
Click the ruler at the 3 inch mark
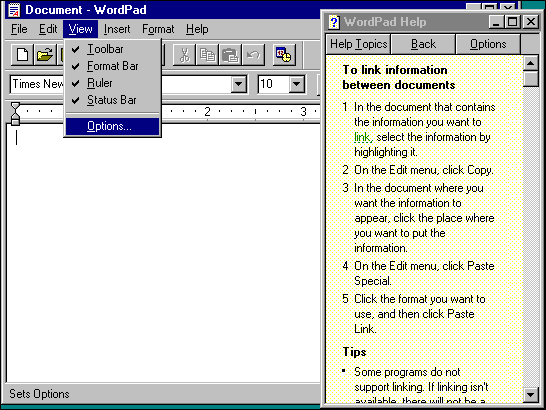point(303,111)
